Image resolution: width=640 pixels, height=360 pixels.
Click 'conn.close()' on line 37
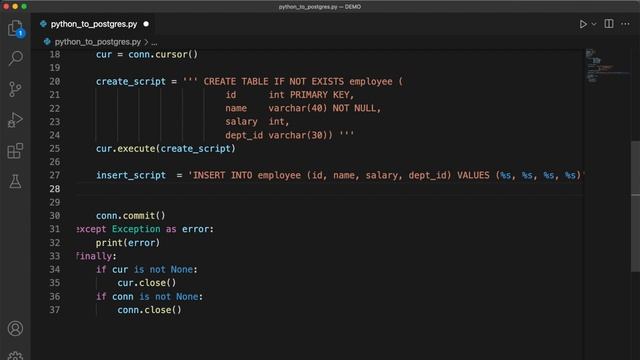click(x=149, y=310)
